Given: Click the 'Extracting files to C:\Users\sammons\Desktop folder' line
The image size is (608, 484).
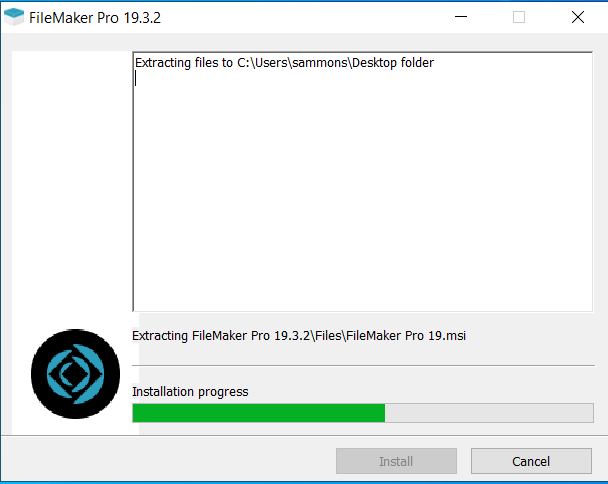Looking at the screenshot, I should pos(284,63).
